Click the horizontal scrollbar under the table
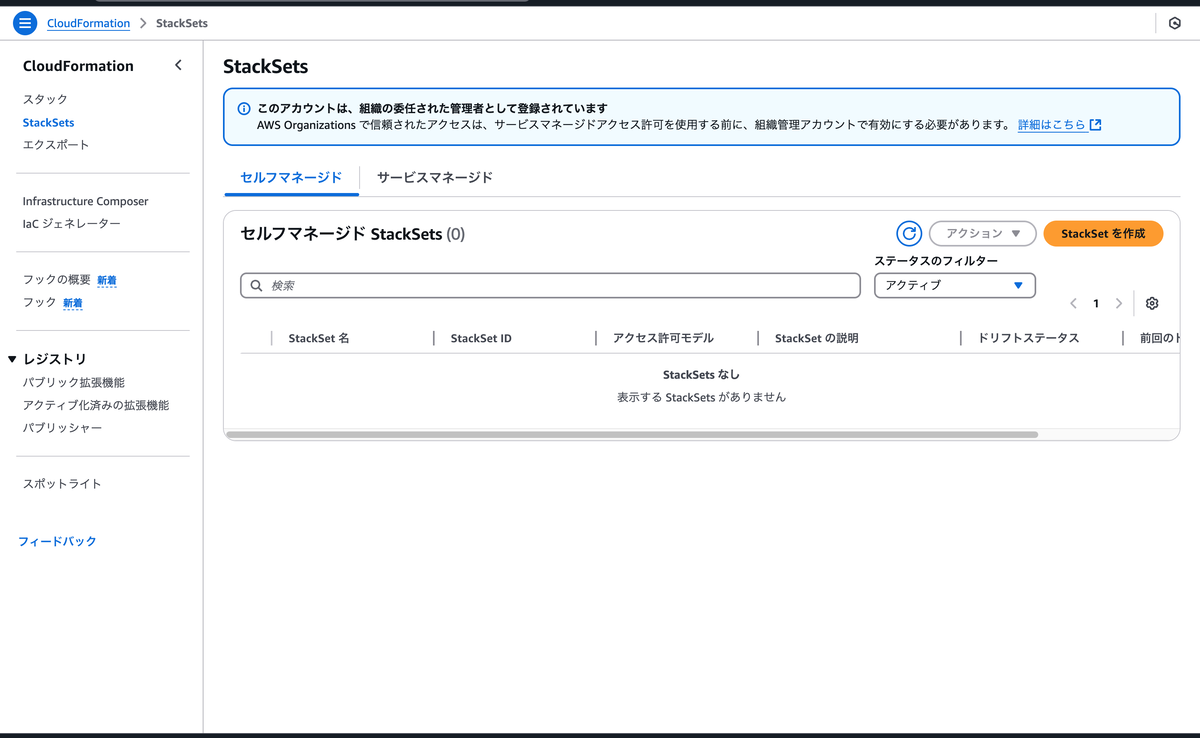The image size is (1200, 738). (632, 435)
